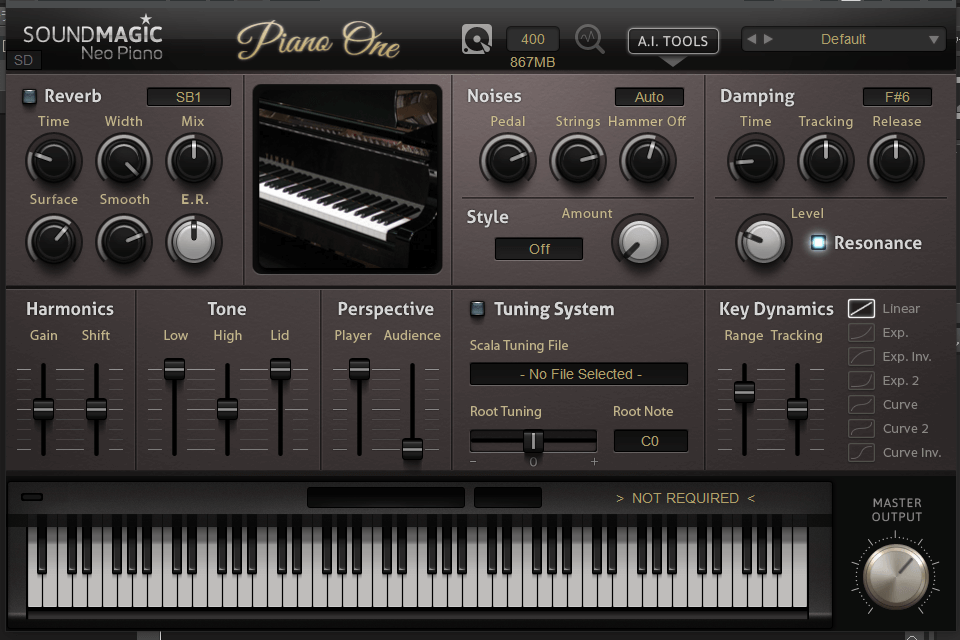Select the Exp. velocity curve icon
This screenshot has width=960, height=640.
pyautogui.click(x=861, y=333)
